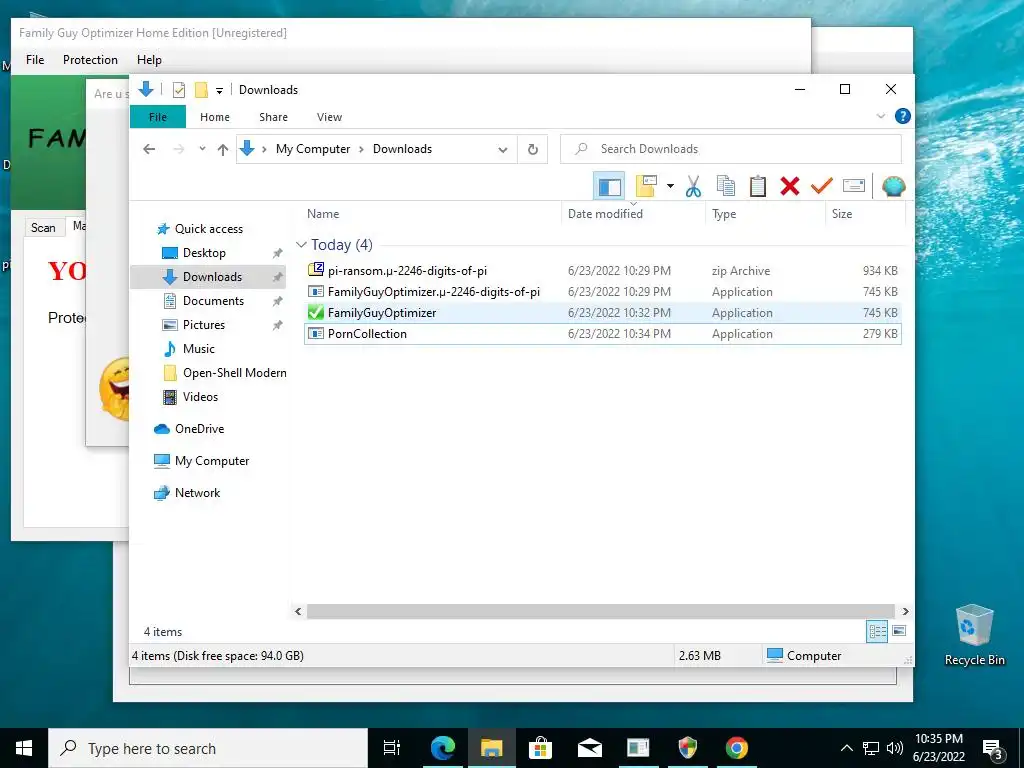The height and width of the screenshot is (768, 1024).
Task: Click the Paste clipboard icon
Action: pos(758,186)
